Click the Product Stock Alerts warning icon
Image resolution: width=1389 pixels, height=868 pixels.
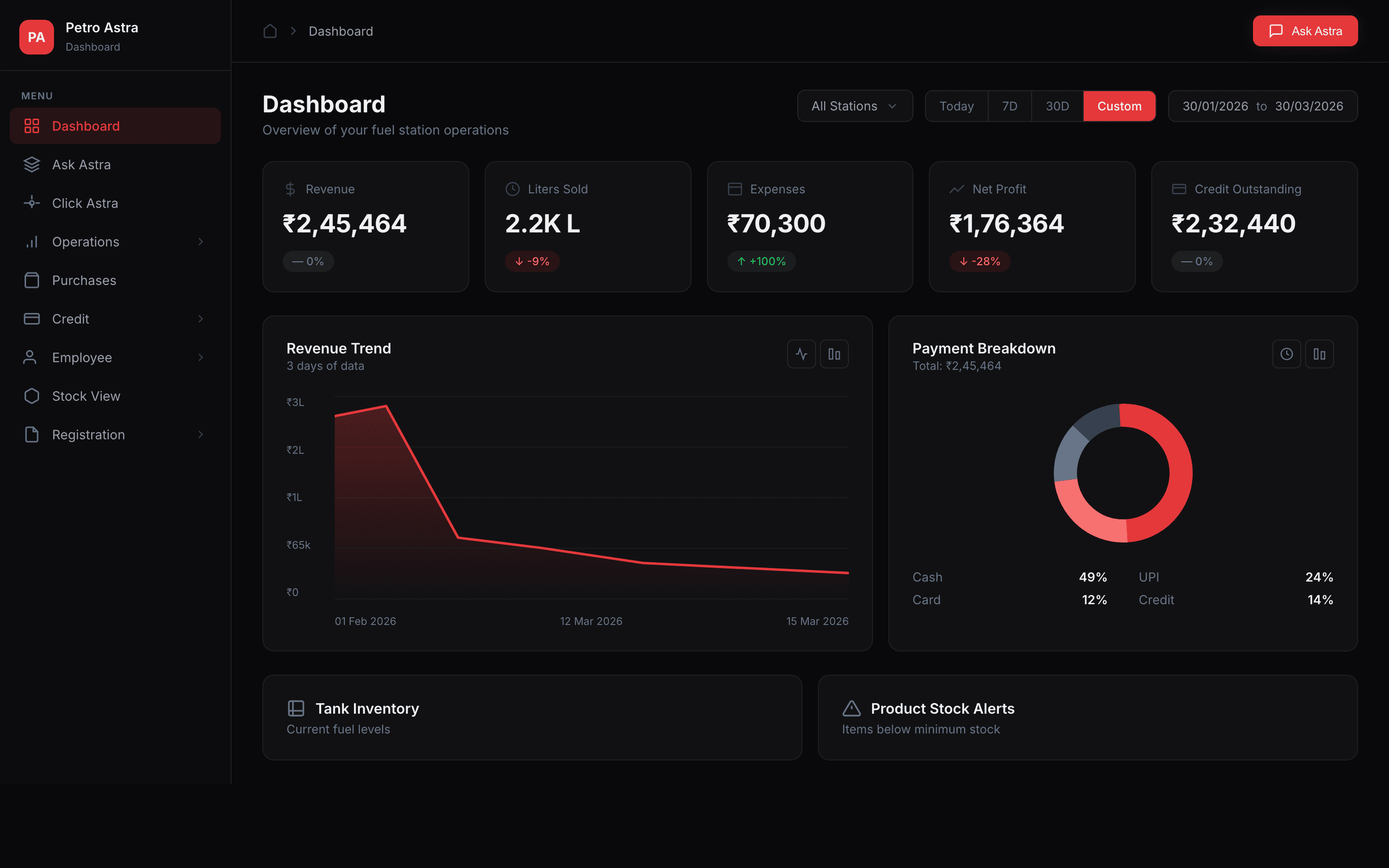[x=851, y=708]
